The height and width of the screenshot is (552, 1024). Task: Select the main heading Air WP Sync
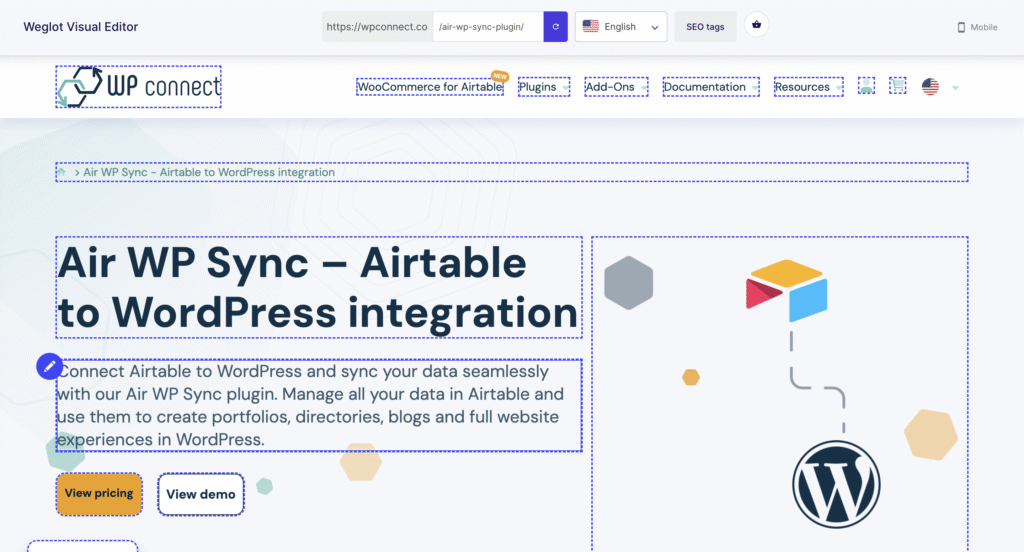point(319,287)
